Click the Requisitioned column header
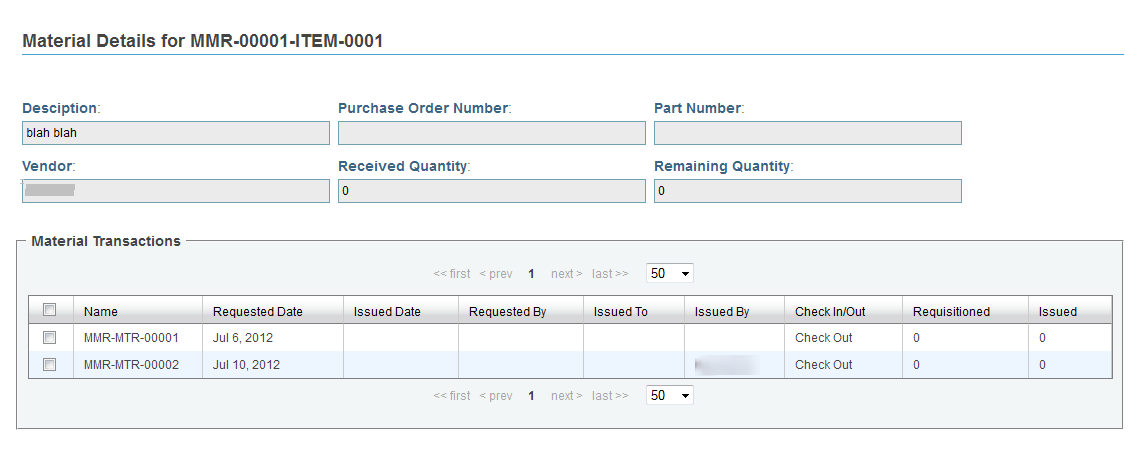 pos(952,312)
